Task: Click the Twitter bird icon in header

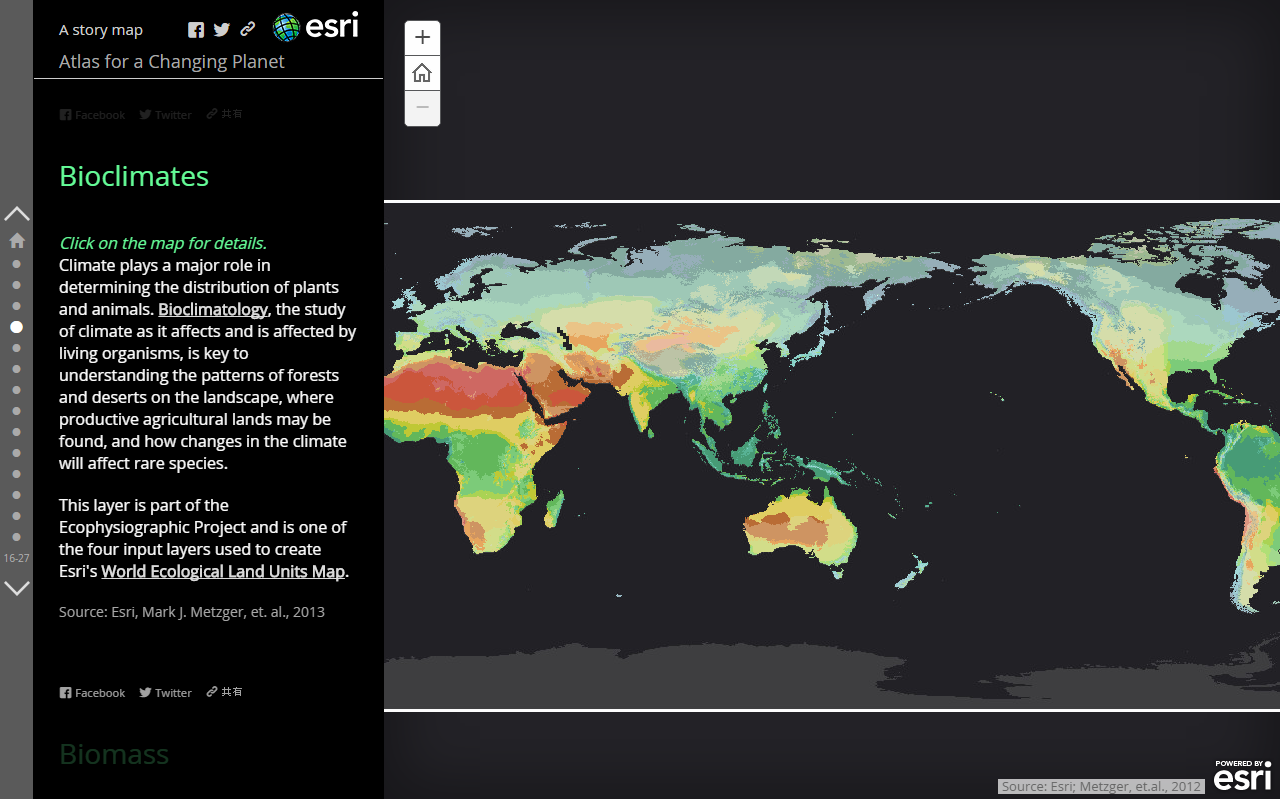Action: pyautogui.click(x=222, y=30)
